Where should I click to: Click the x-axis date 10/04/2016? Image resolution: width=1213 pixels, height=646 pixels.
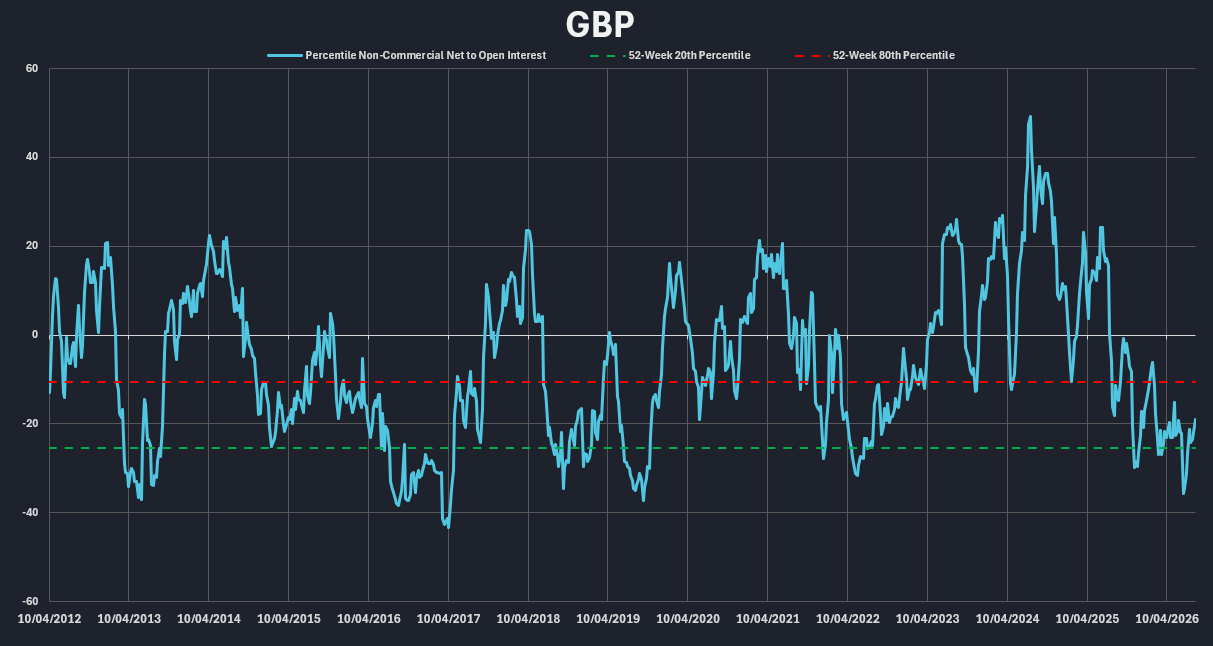[x=369, y=619]
